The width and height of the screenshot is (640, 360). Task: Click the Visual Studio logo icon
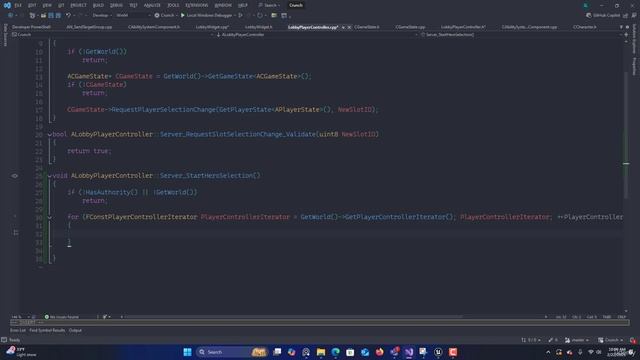pos(7,5)
